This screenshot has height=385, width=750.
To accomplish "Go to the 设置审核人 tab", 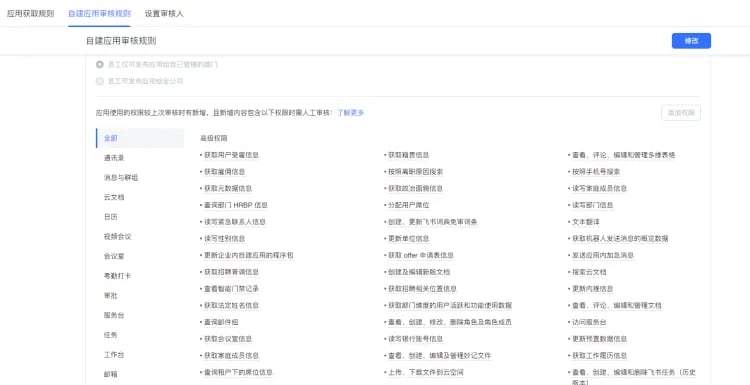I will pos(164,13).
